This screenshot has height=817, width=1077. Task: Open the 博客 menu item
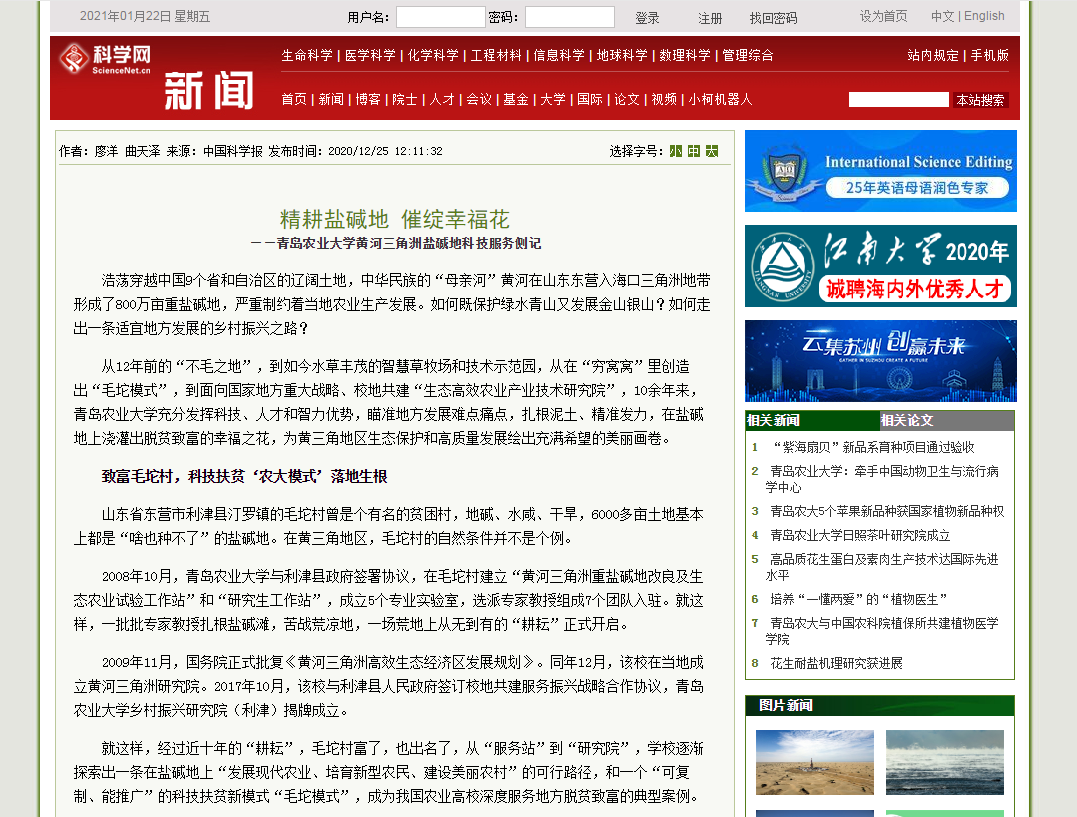pyautogui.click(x=368, y=99)
